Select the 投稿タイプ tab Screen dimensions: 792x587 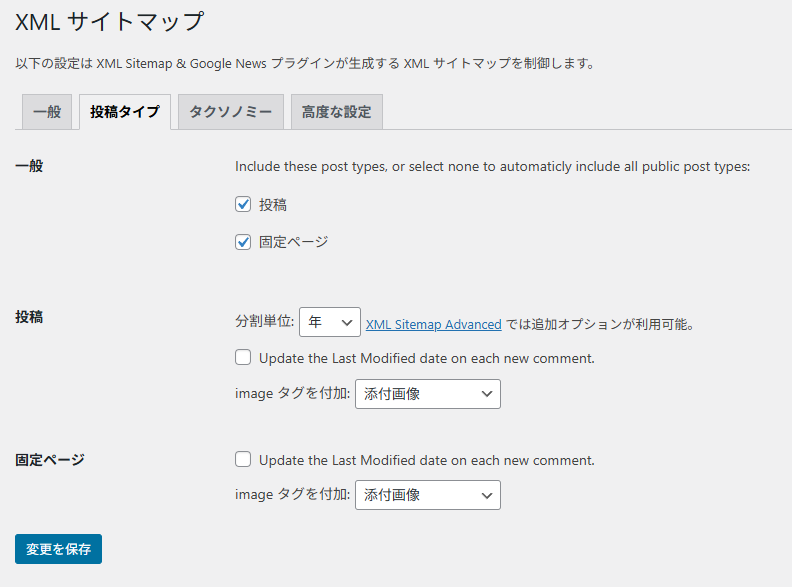click(x=124, y=112)
